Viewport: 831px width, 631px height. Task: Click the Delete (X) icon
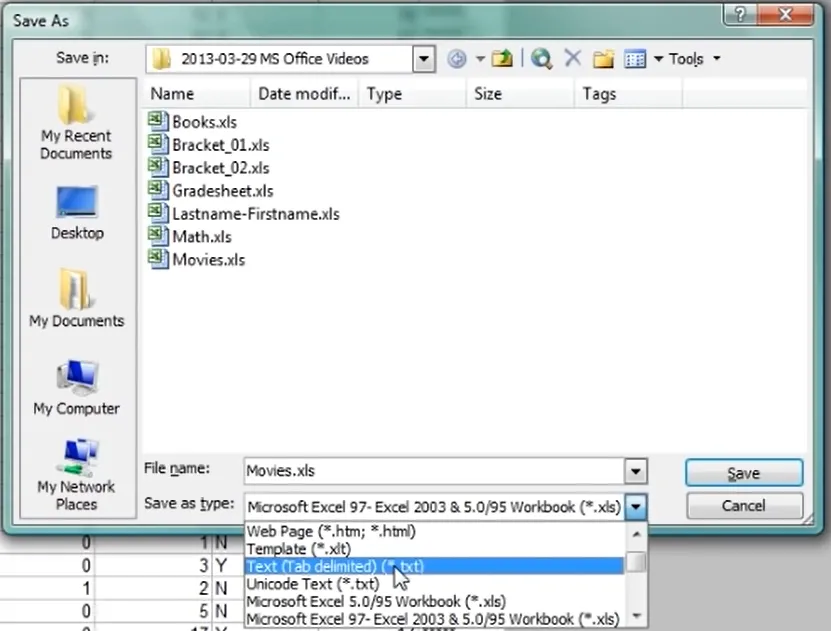(x=572, y=58)
